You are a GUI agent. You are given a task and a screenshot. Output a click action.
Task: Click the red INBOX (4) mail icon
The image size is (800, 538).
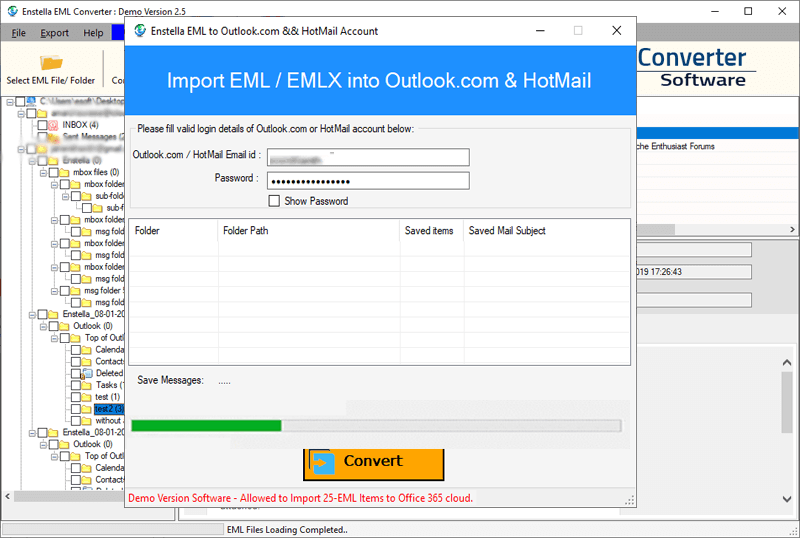pyautogui.click(x=54, y=125)
